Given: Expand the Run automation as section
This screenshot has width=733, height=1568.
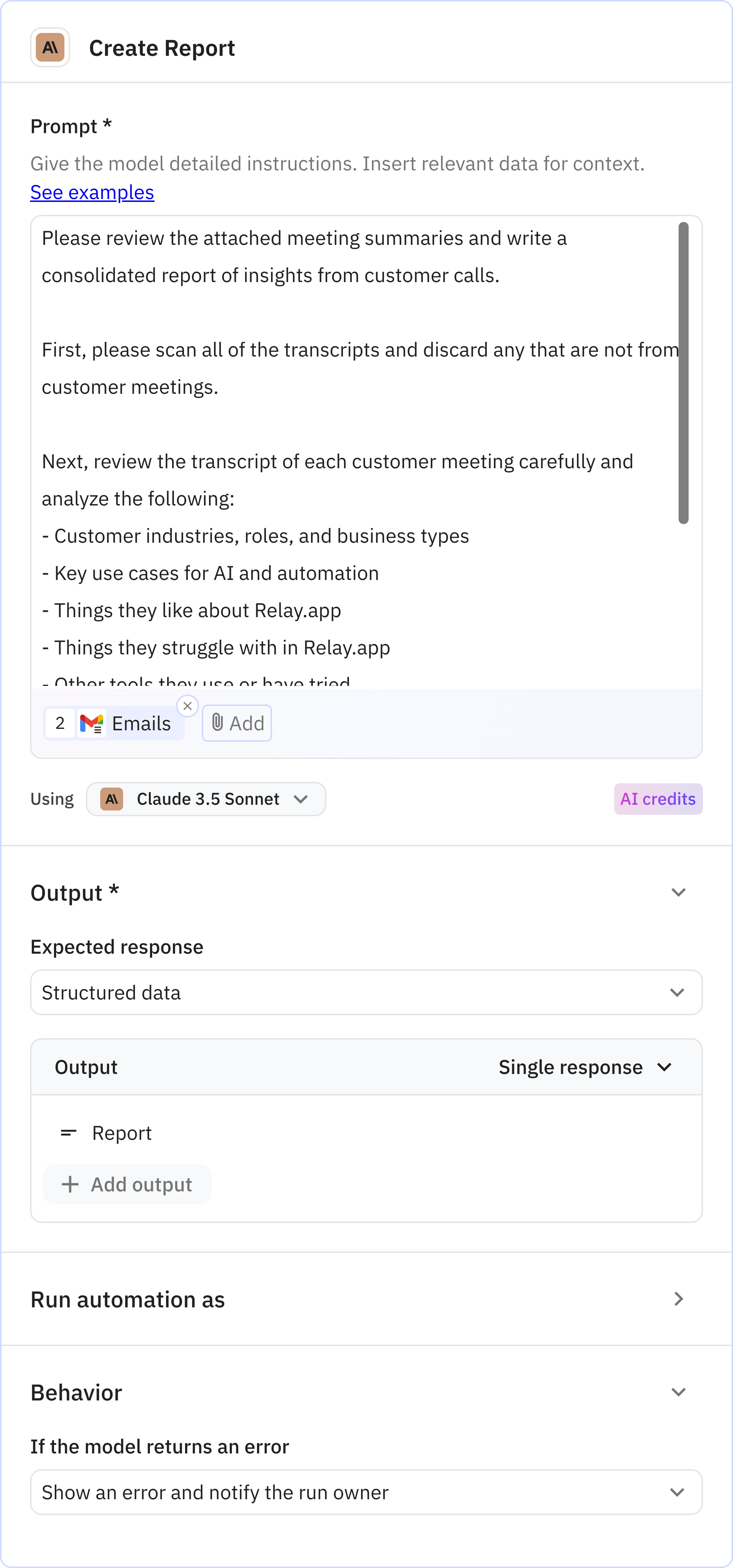Looking at the screenshot, I should [678, 1299].
